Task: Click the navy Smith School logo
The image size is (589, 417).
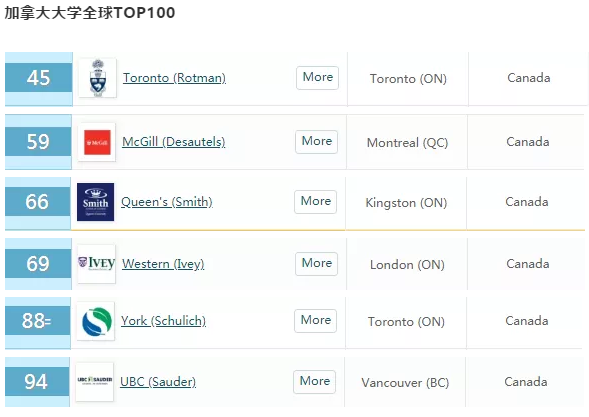Action: 95,202
